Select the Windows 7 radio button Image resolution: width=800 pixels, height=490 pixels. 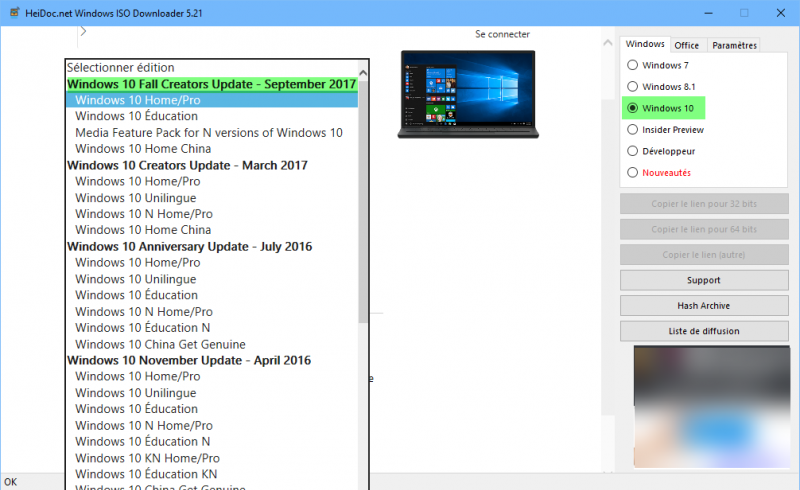(633, 65)
